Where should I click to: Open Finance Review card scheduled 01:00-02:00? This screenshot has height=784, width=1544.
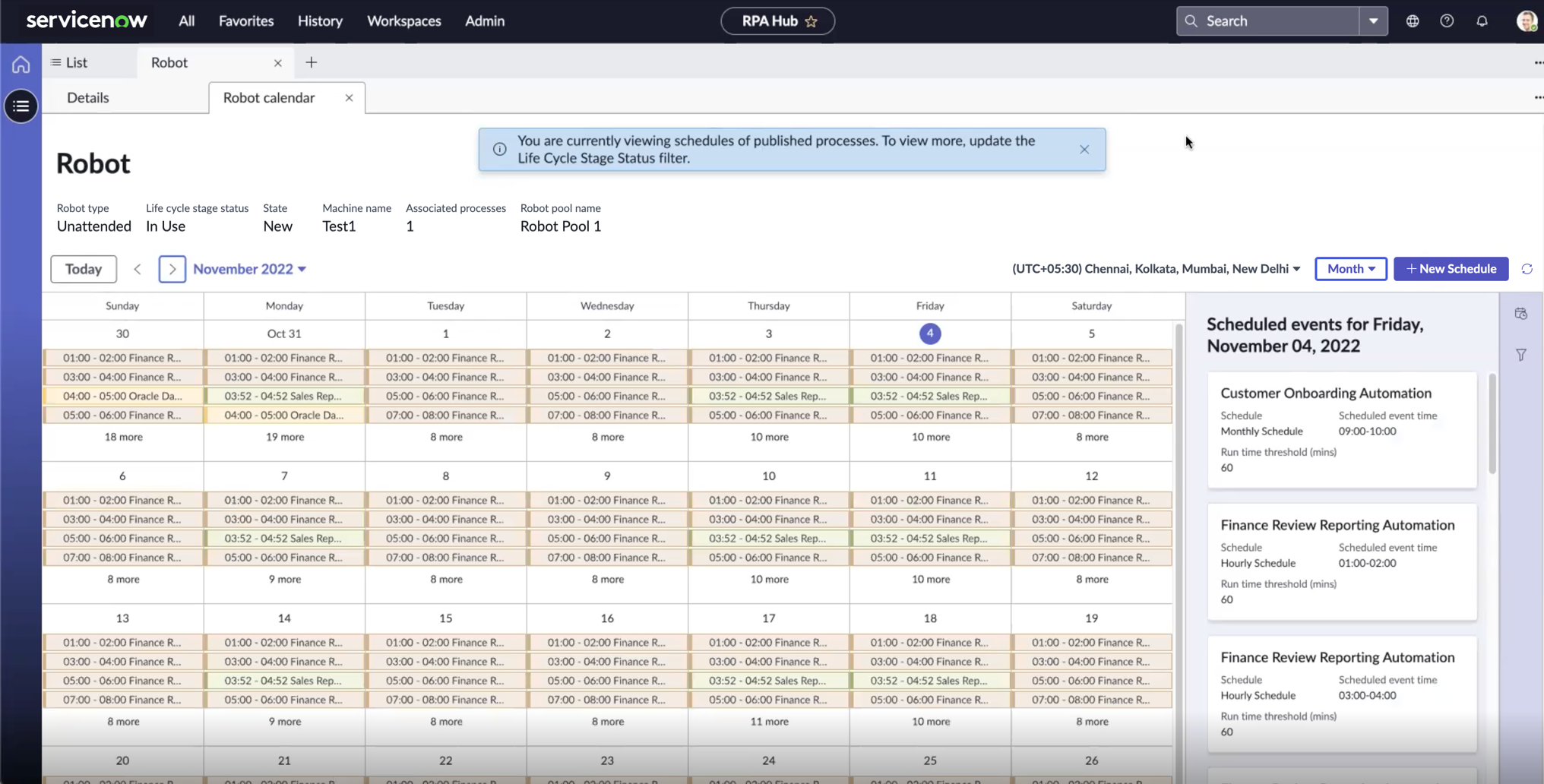(1342, 562)
